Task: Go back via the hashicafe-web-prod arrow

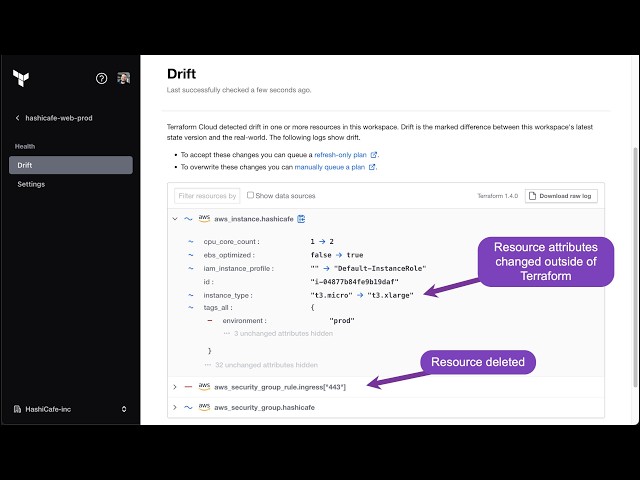Action: click(17, 118)
